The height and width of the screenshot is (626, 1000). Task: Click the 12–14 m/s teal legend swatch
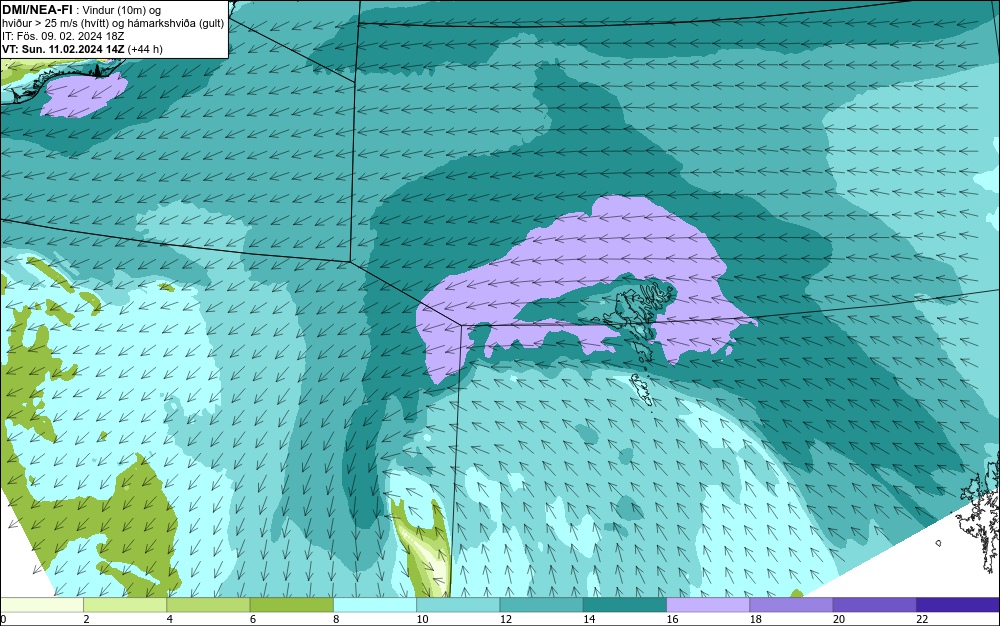point(541,605)
